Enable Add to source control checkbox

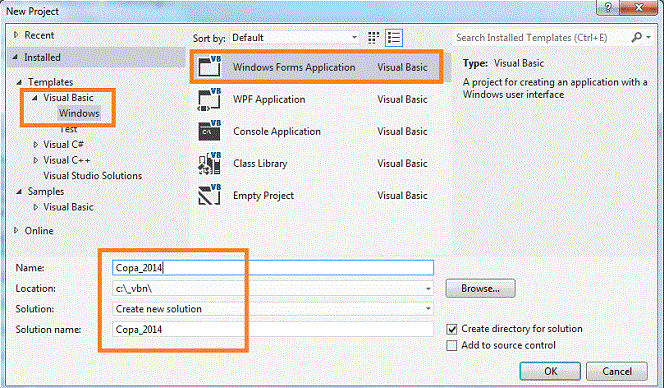point(452,345)
